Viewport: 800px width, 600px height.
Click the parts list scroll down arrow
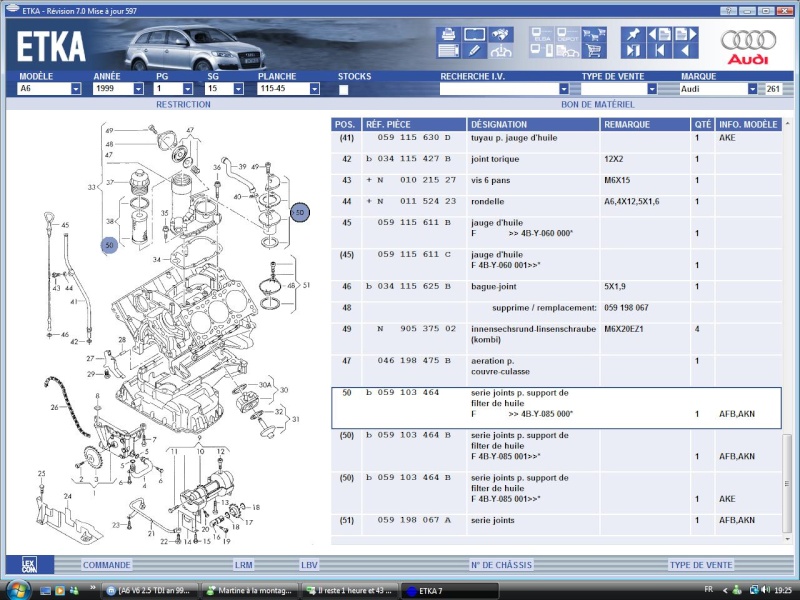click(x=787, y=539)
